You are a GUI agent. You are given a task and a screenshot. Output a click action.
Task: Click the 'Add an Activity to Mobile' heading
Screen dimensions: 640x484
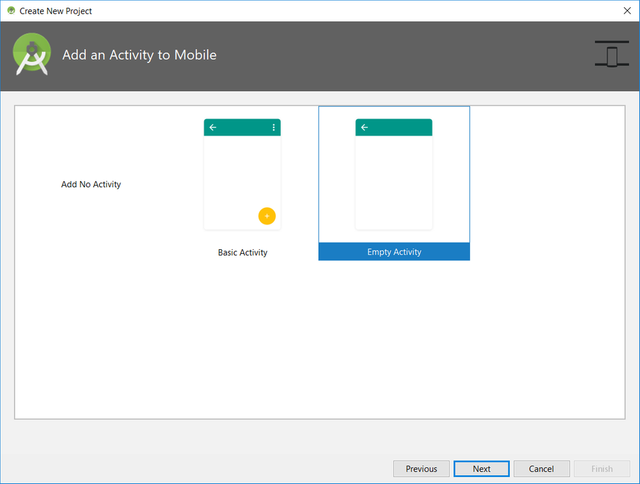(x=139, y=55)
